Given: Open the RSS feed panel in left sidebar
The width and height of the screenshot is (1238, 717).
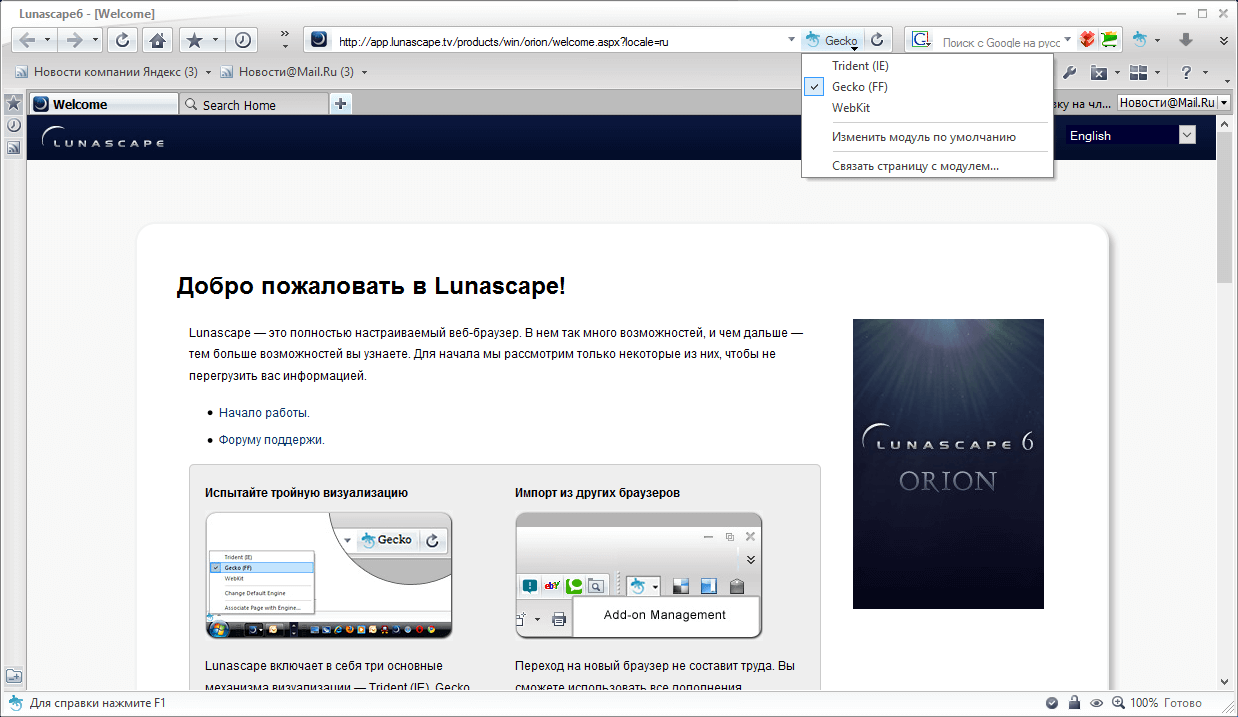Looking at the screenshot, I should tap(14, 147).
